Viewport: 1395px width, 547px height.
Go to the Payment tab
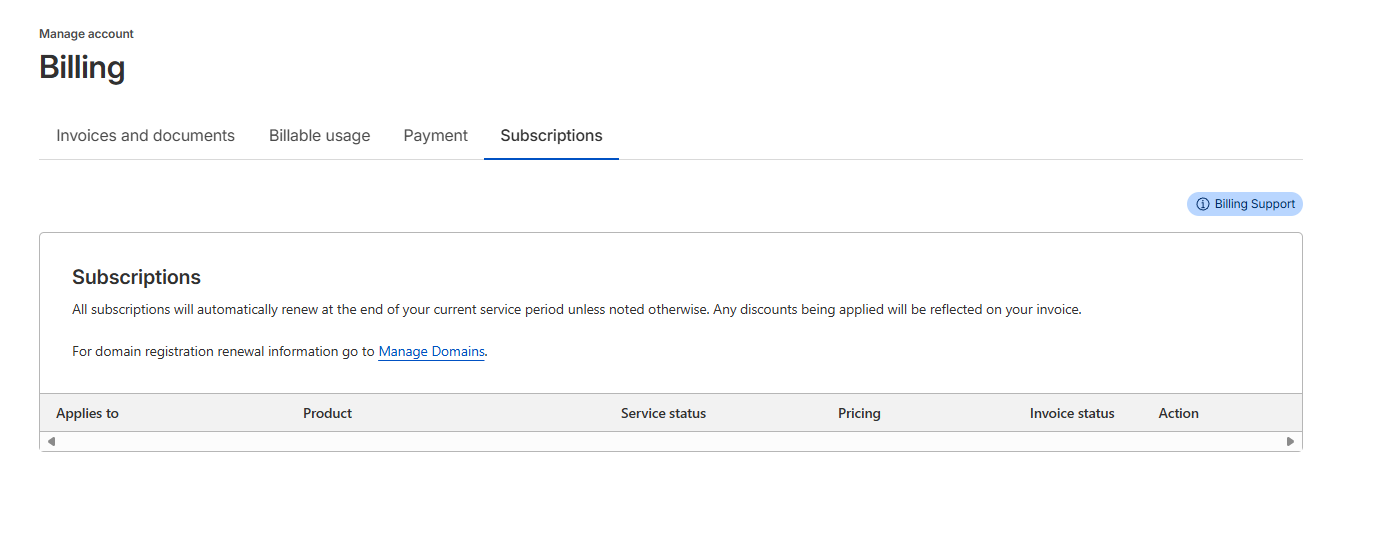click(435, 136)
